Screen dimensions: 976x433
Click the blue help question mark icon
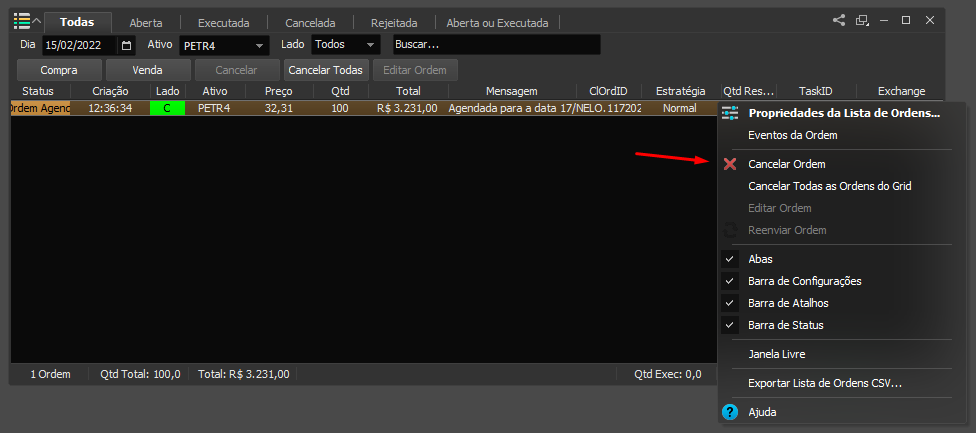click(x=730, y=412)
